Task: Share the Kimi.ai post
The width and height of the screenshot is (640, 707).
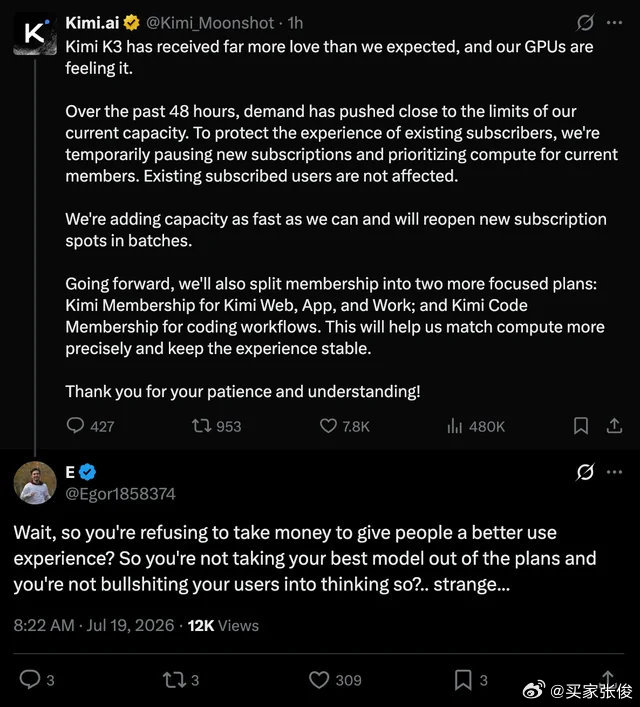Action: point(614,426)
